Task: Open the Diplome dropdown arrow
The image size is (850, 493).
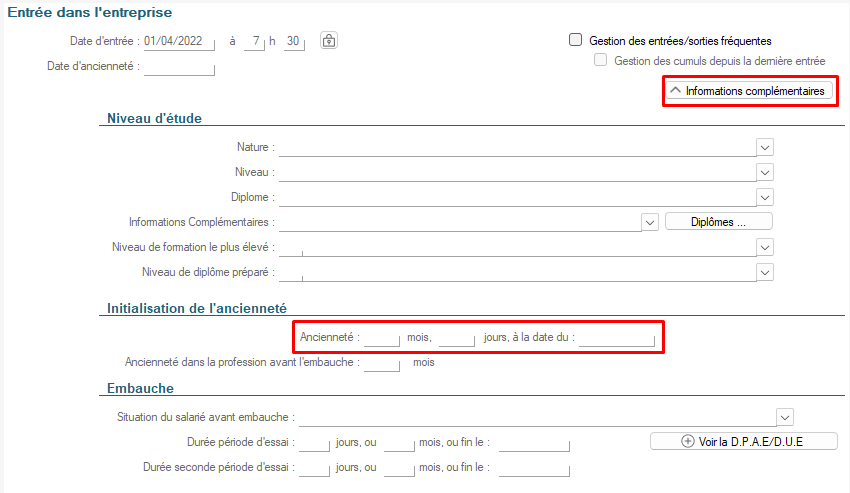Action: click(765, 197)
